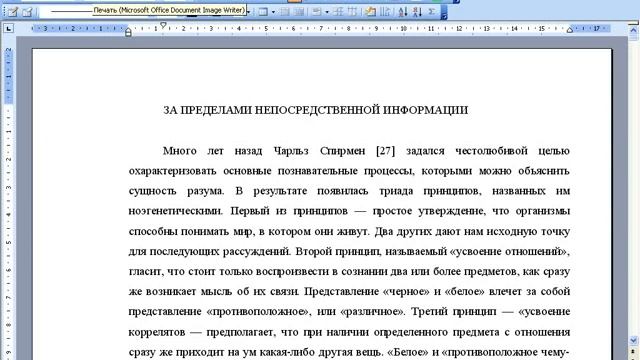Click the AutoSum sigma icon
This screenshot has height=360, width=640.
(431, 12)
